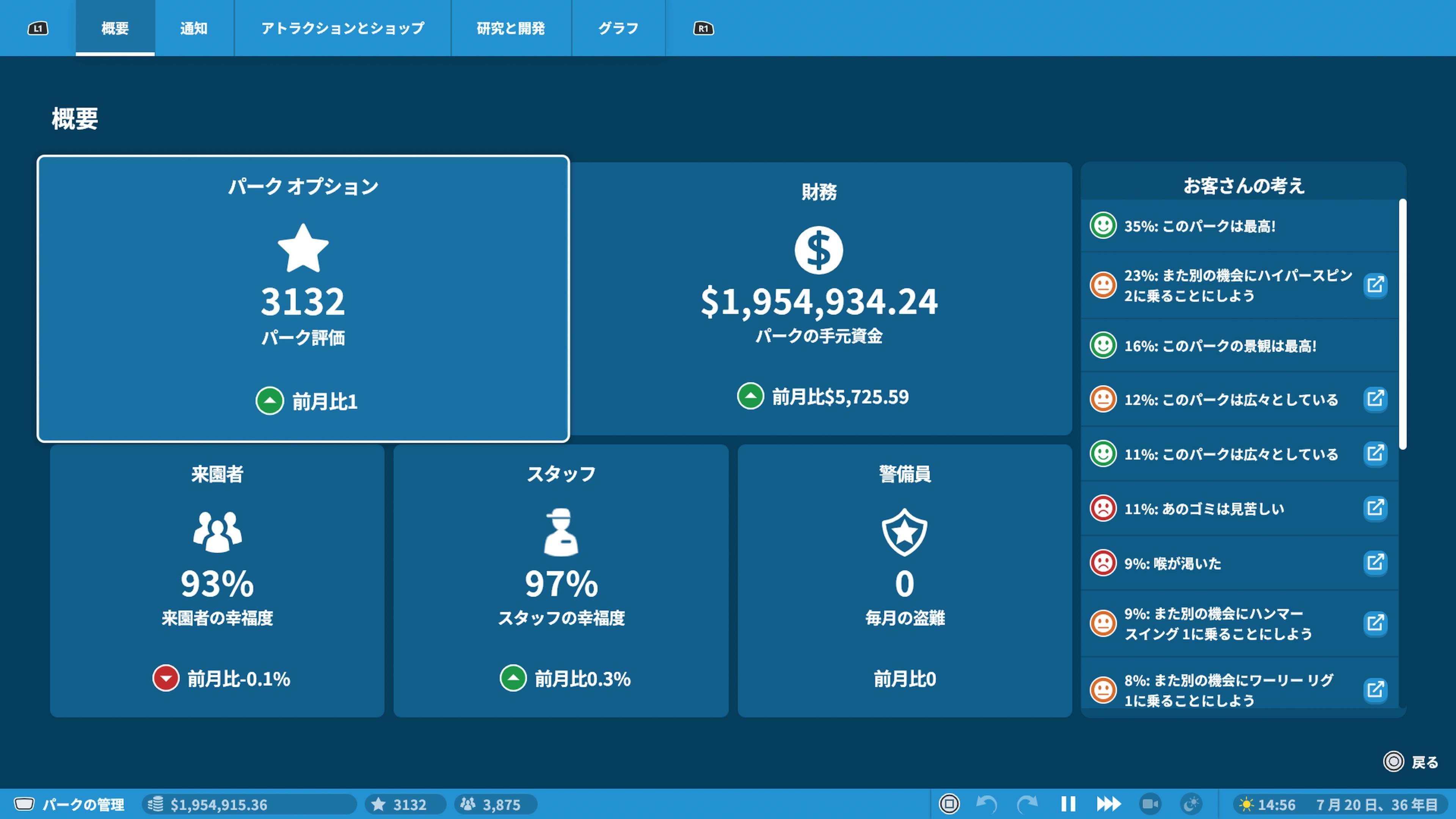Viewport: 1456px width, 819px height.
Task: Open the アトラクションとショップ tab
Action: 342,28
